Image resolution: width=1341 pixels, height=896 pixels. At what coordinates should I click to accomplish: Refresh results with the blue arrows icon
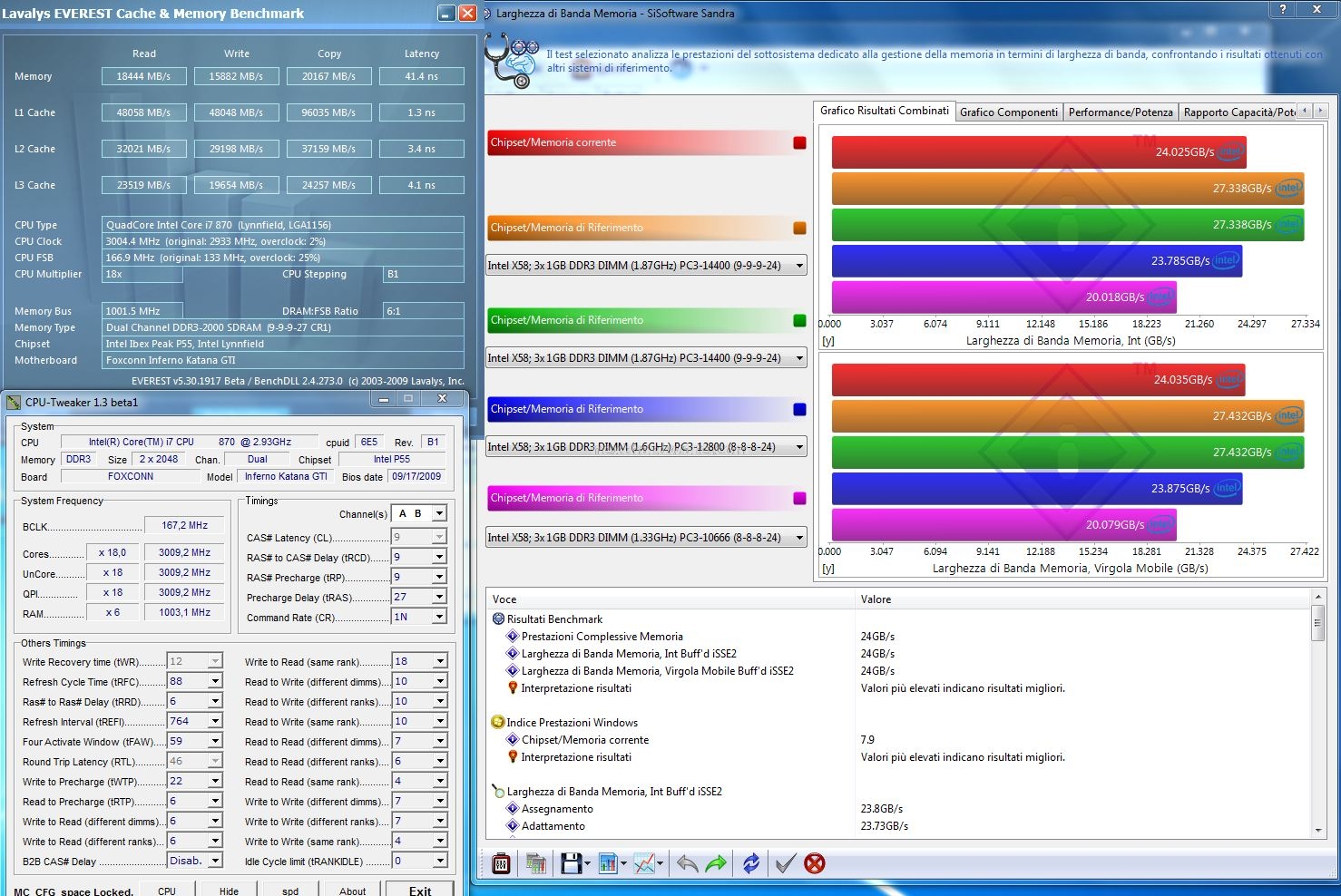coord(751,863)
